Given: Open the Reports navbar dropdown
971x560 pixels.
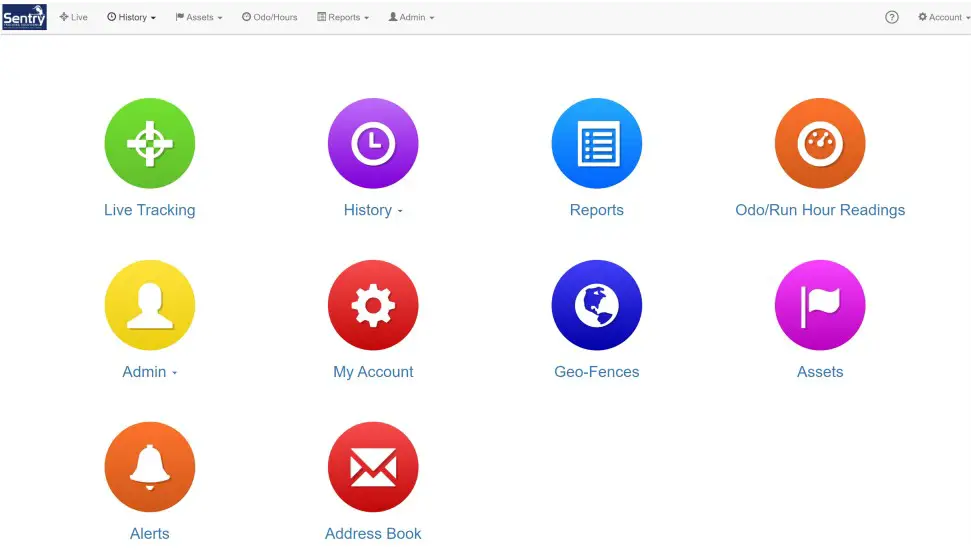Looking at the screenshot, I should pos(343,17).
